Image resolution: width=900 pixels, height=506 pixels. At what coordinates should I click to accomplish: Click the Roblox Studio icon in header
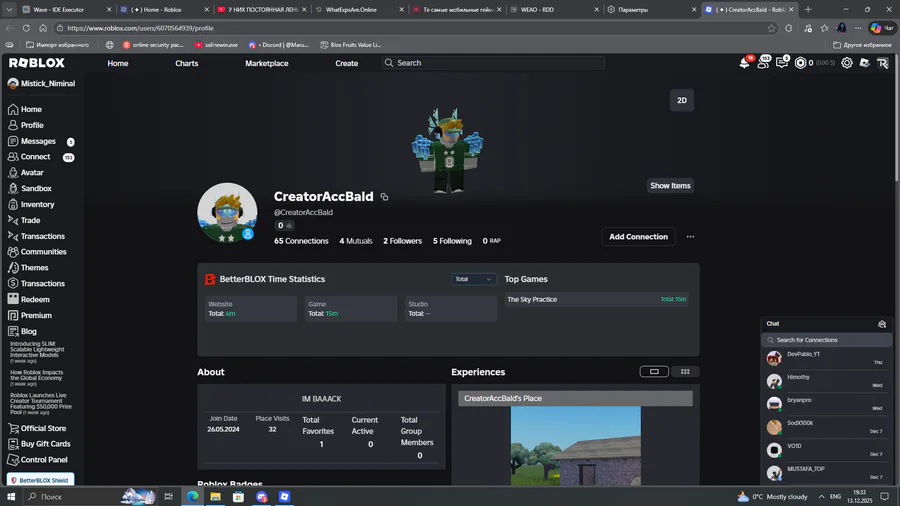pyautogui.click(x=864, y=63)
